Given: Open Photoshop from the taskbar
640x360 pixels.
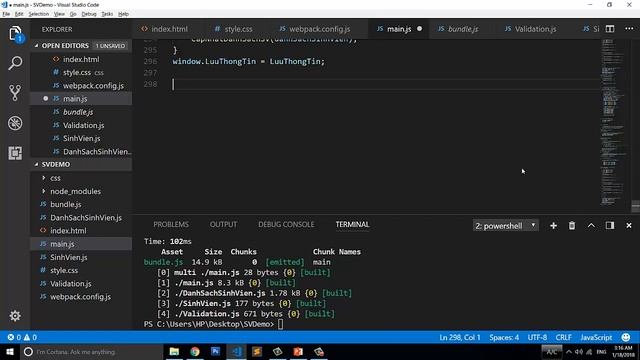Looking at the screenshot, I should pyautogui.click(x=216, y=351).
